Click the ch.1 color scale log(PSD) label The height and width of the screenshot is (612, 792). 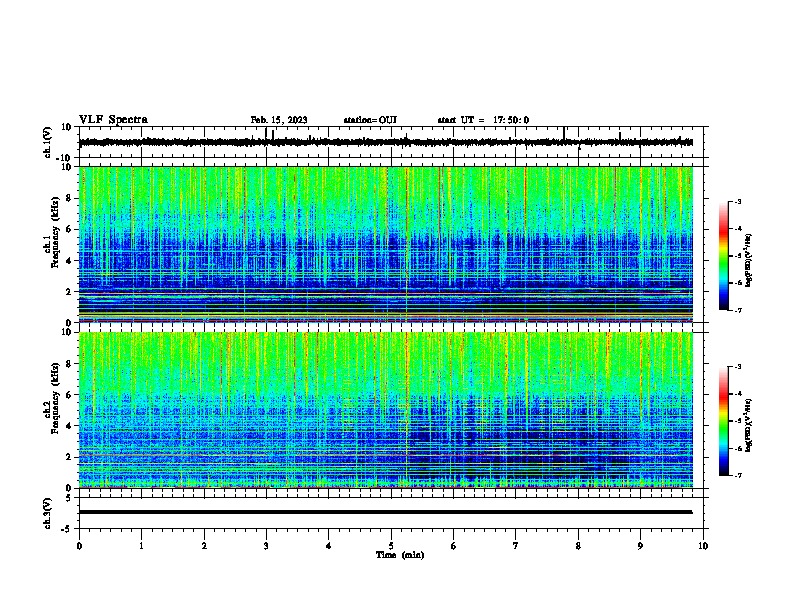(x=749, y=260)
